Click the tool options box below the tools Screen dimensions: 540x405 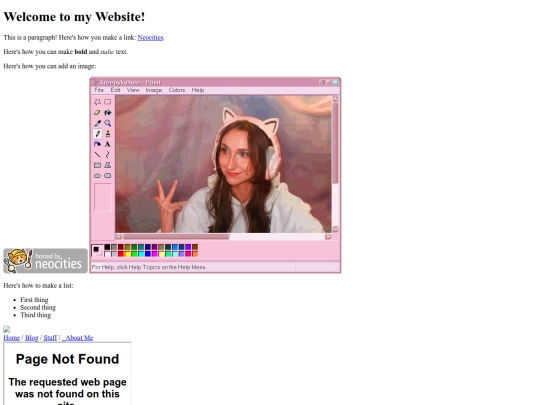(x=103, y=197)
